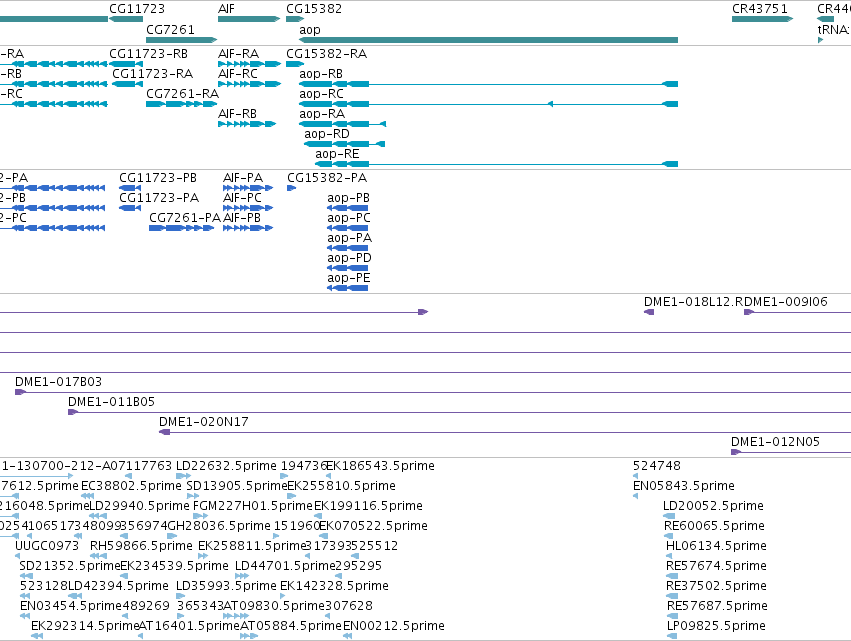Select the LP09825.5prime EST label
This screenshot has height=641, width=851.
click(x=716, y=626)
